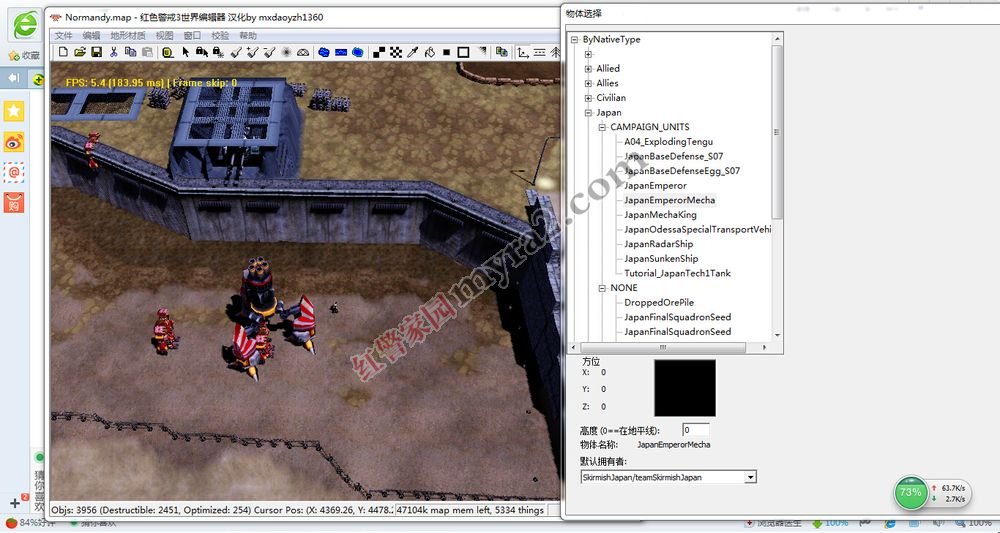Click the 高度 height input field
The width and height of the screenshot is (1000, 533).
pos(695,430)
